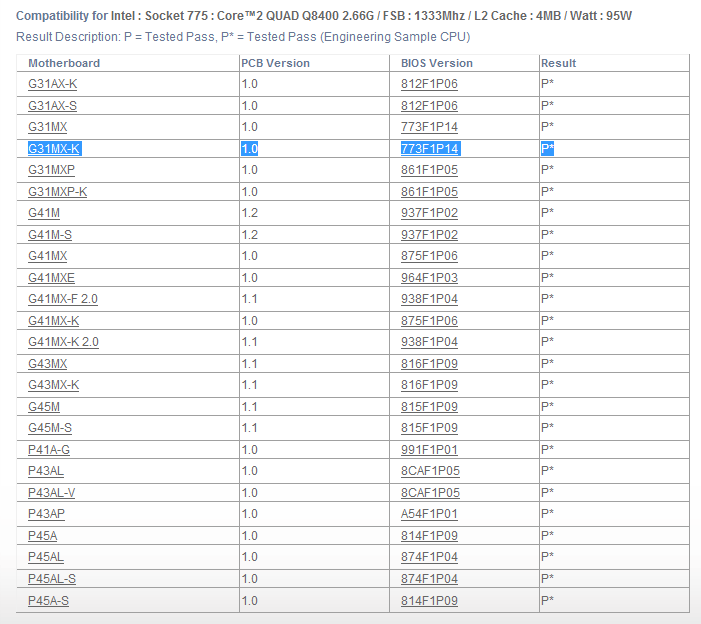Click the Motherboard column header
The image size is (701, 624).
64,63
